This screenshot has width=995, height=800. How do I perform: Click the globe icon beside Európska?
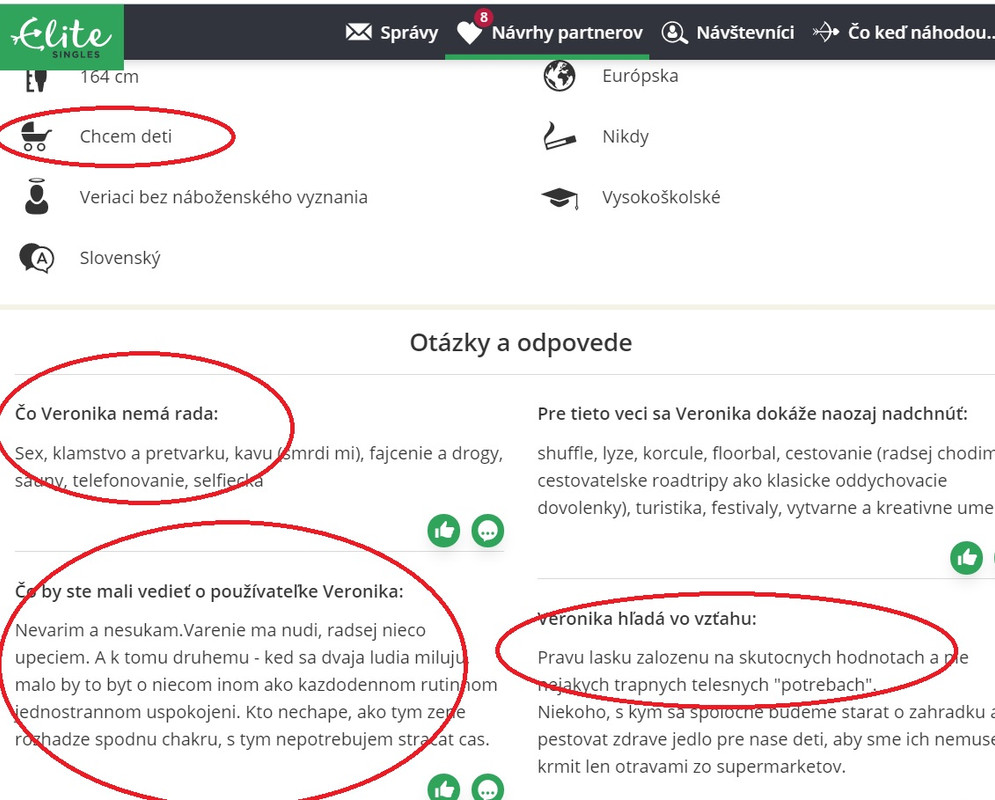(559, 76)
